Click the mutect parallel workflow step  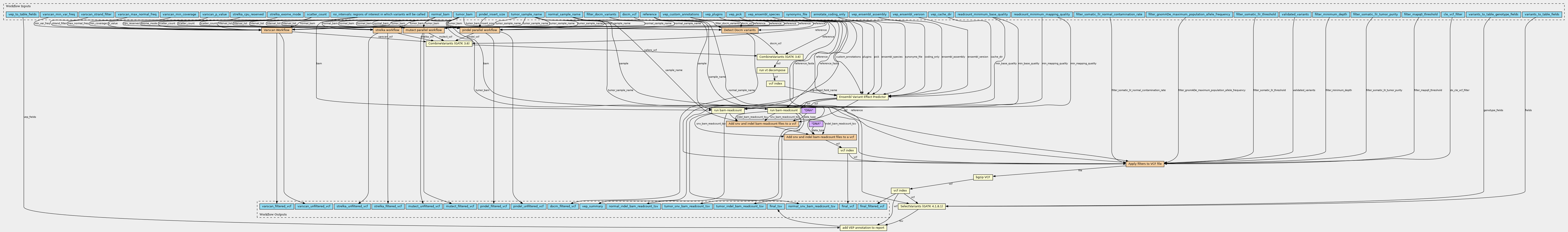click(x=424, y=30)
